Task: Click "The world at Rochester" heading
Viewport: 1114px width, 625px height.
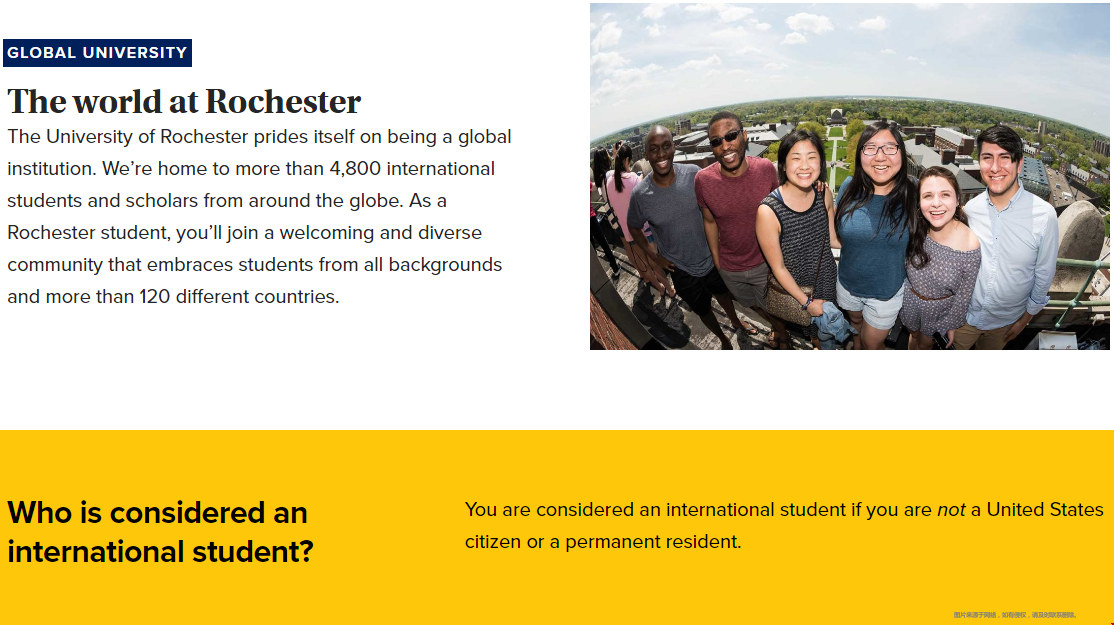Action: 184,102
